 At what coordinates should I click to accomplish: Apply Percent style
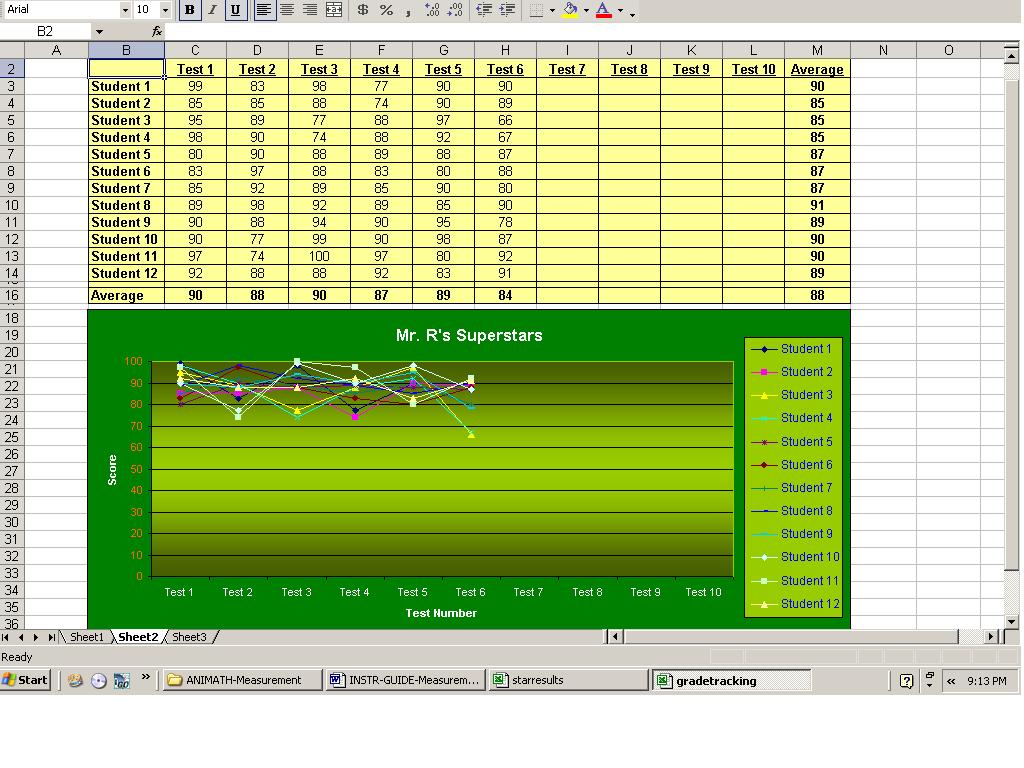(386, 10)
